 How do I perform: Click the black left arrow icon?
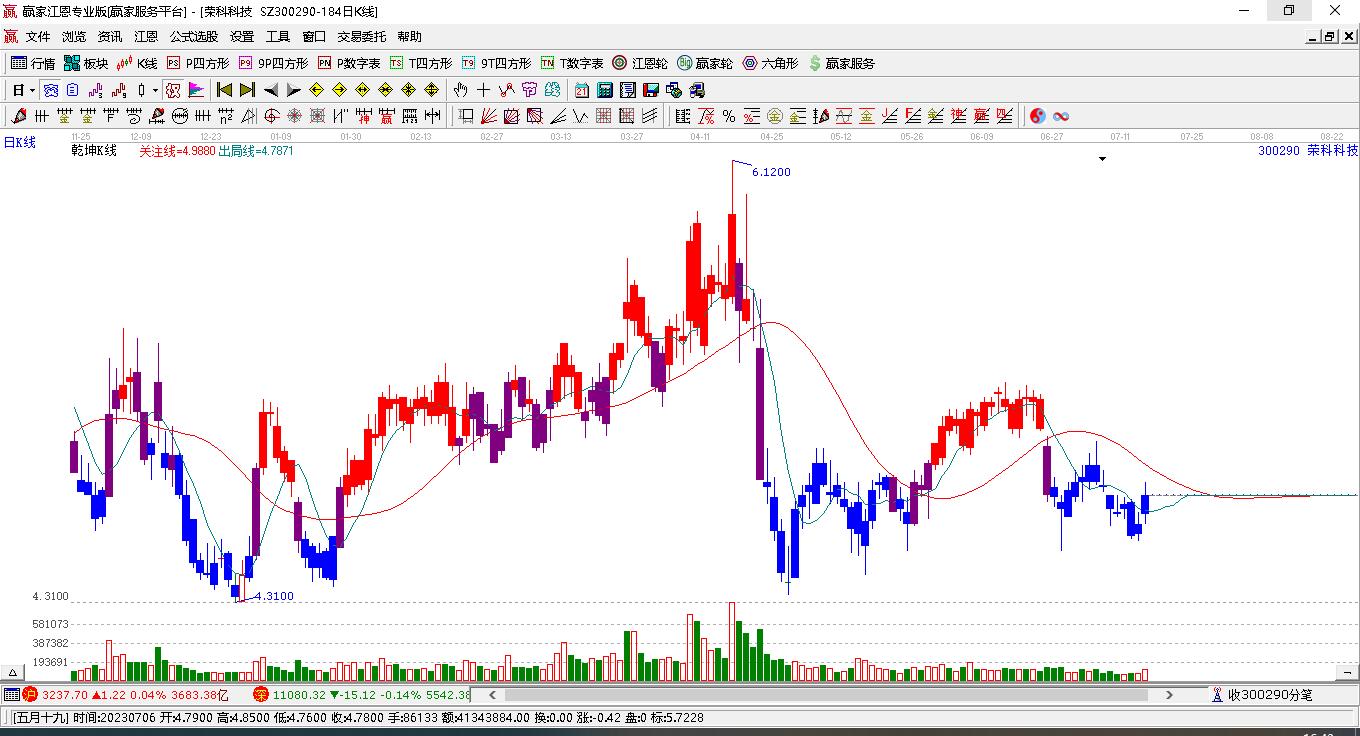pos(270,90)
